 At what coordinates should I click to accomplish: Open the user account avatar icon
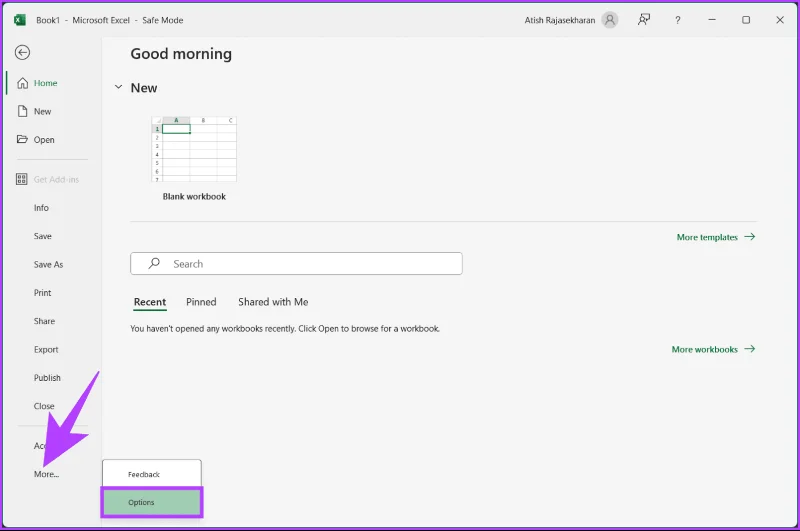pyautogui.click(x=610, y=20)
